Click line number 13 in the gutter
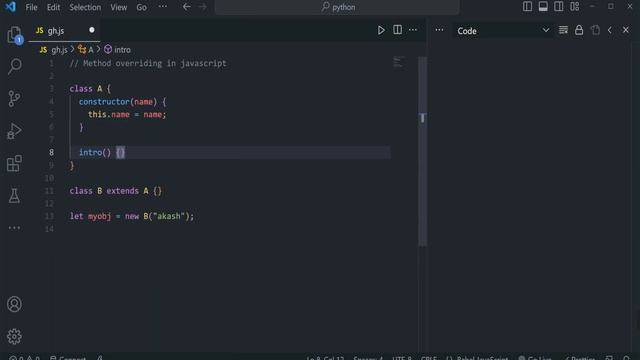The height and width of the screenshot is (360, 640). point(49,216)
